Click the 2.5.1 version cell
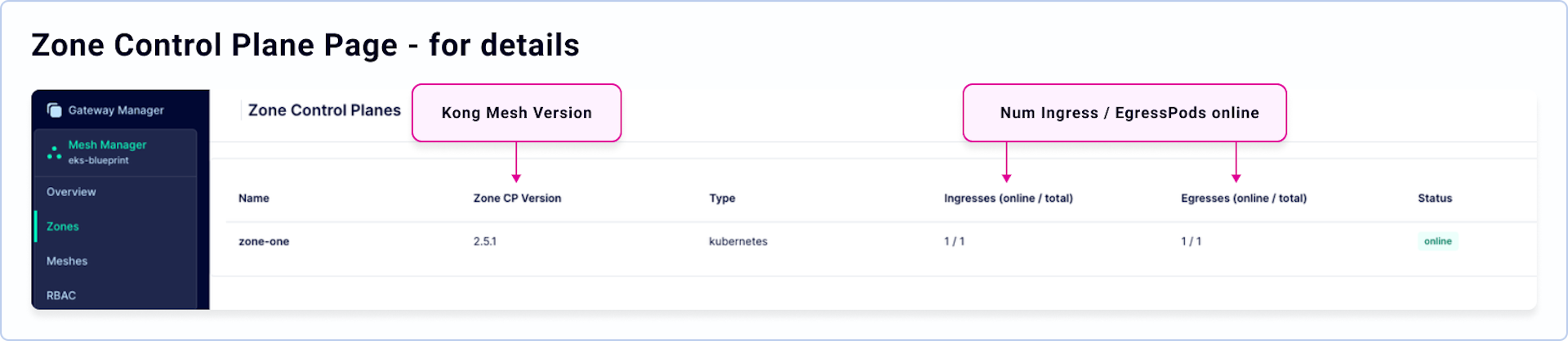Image resolution: width=1568 pixels, height=341 pixels. (x=485, y=241)
